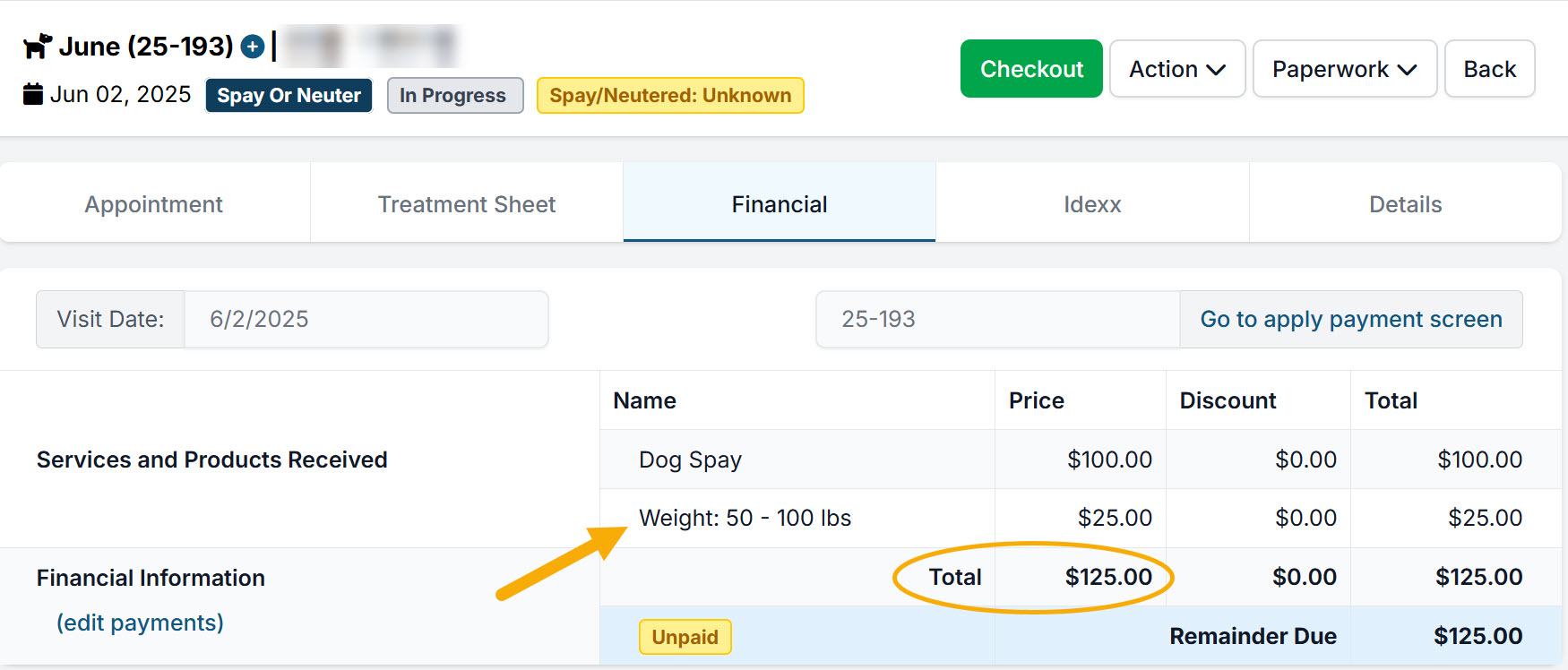
Task: Click the dog icon next to patient name
Action: 38,46
